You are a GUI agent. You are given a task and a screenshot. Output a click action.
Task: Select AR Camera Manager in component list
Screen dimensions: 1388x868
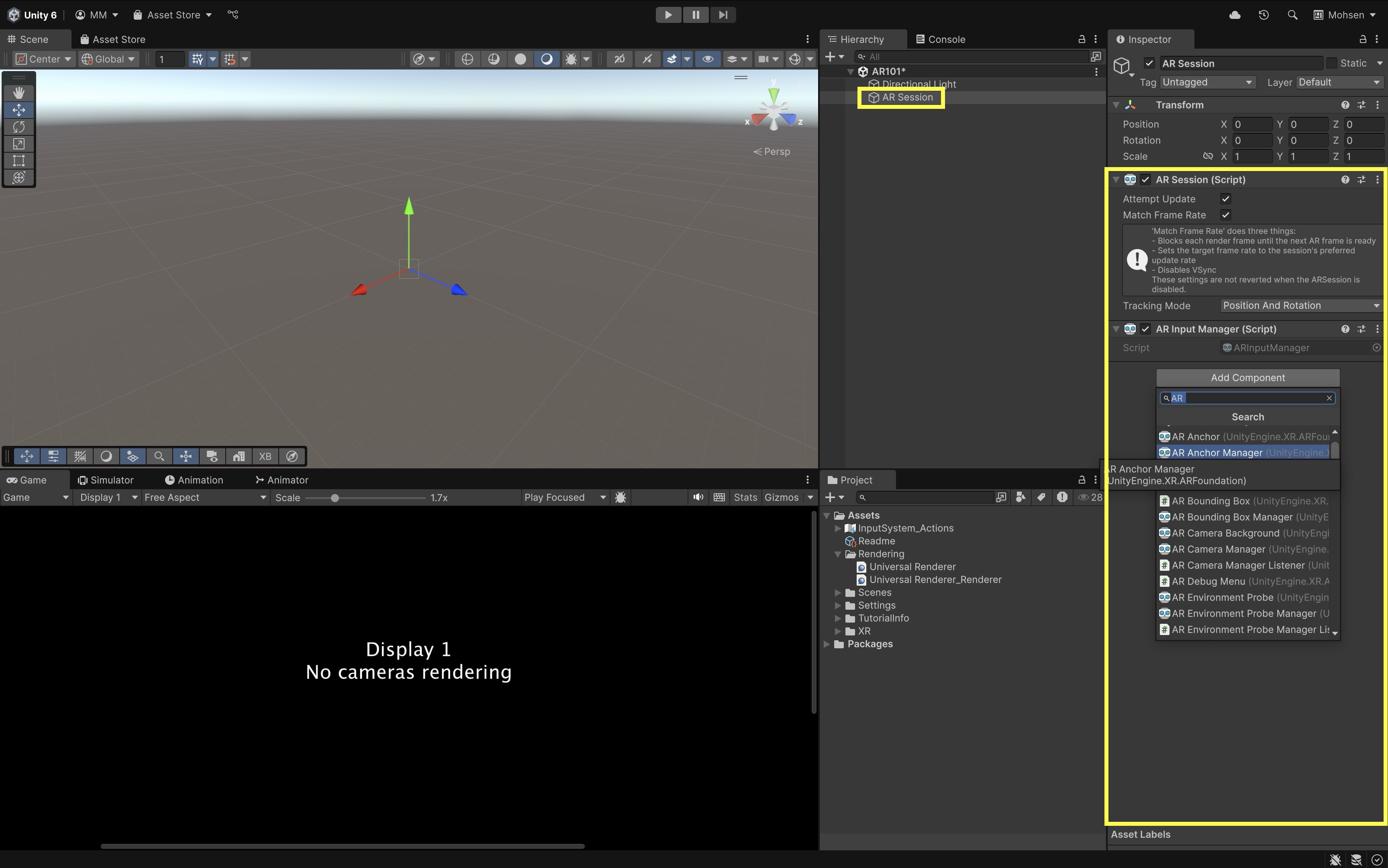1218,549
